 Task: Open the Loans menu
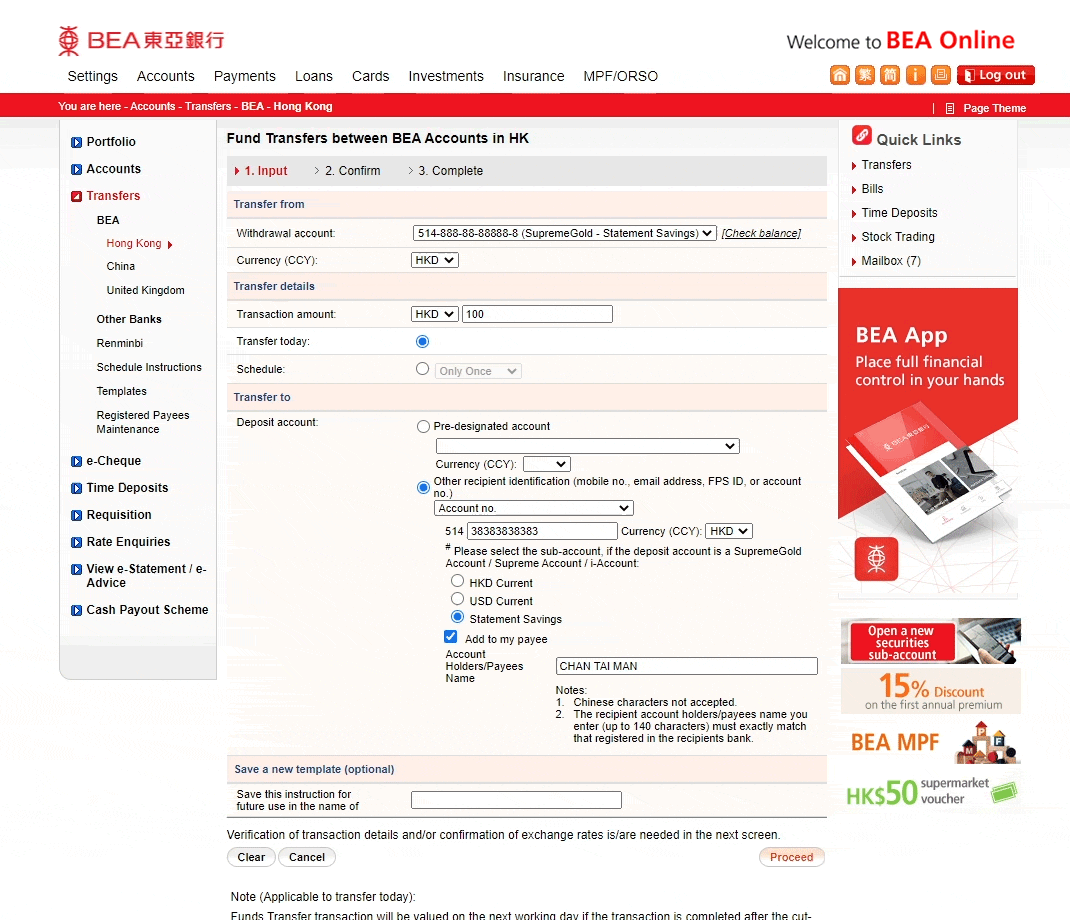click(x=314, y=76)
